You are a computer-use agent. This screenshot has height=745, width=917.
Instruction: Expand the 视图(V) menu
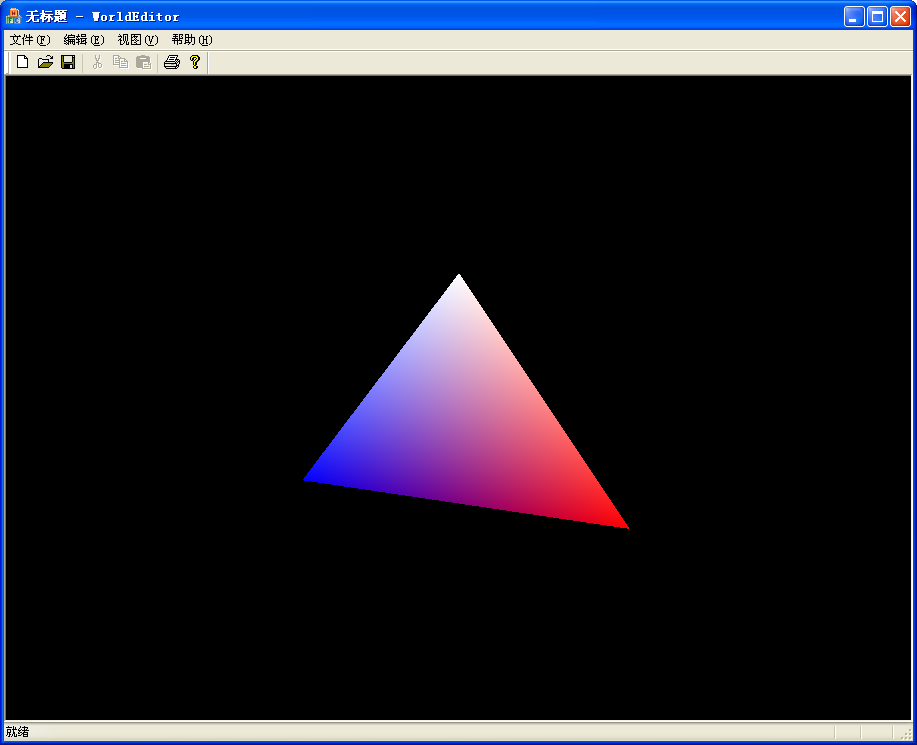(138, 40)
